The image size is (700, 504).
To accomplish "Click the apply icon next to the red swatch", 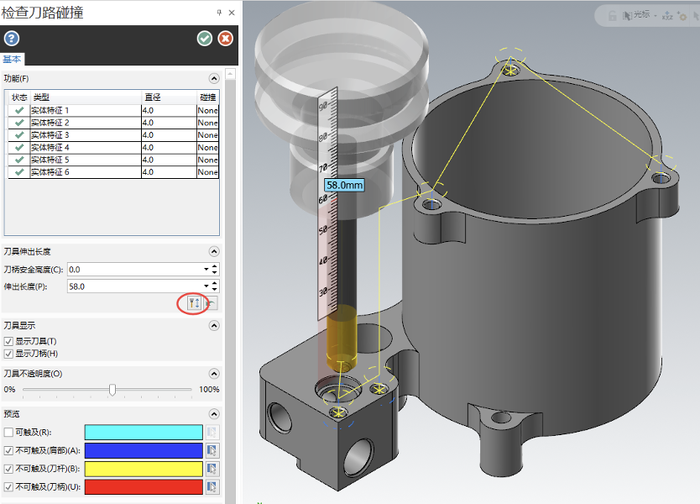I will 212,487.
